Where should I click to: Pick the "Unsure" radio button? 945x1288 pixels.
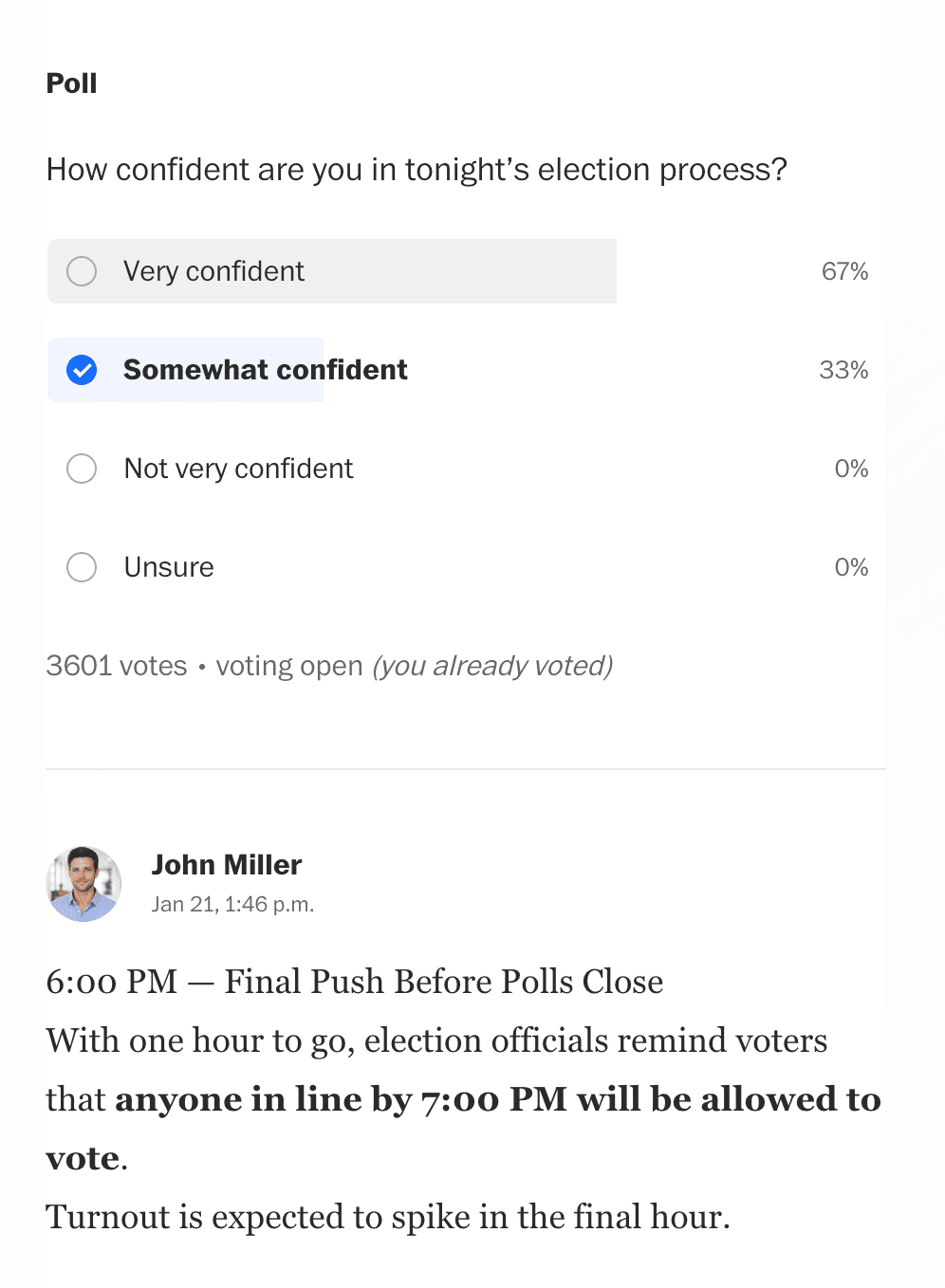click(82, 567)
